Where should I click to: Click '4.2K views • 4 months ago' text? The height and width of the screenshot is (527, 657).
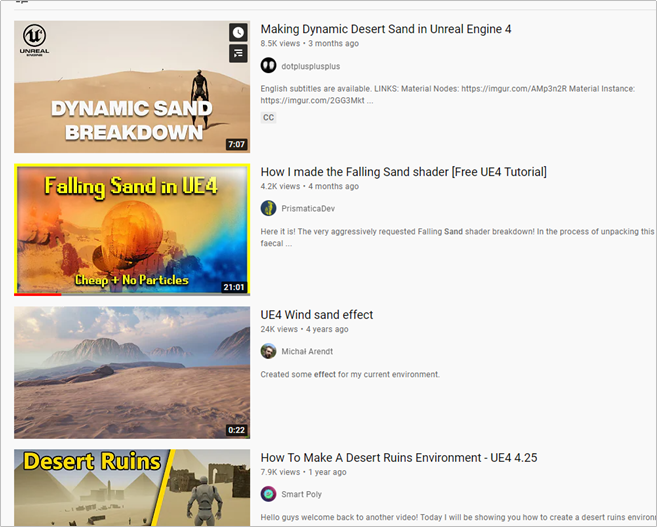309,186
